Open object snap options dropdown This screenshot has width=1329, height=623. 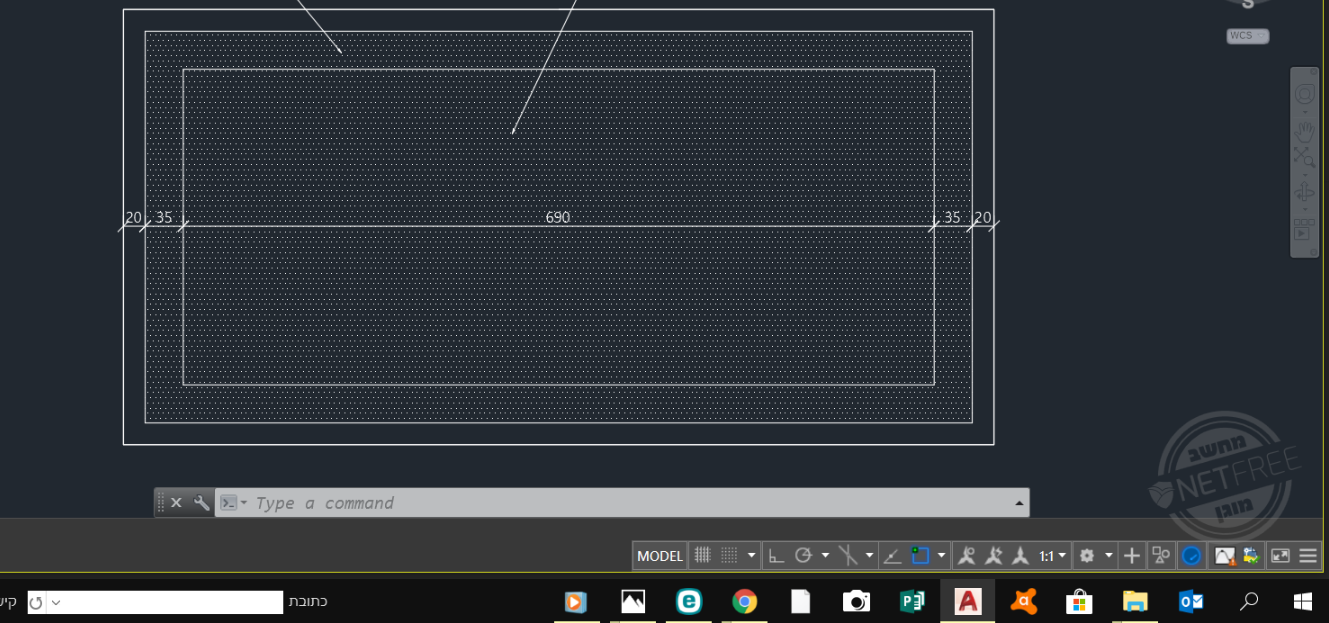(942, 556)
